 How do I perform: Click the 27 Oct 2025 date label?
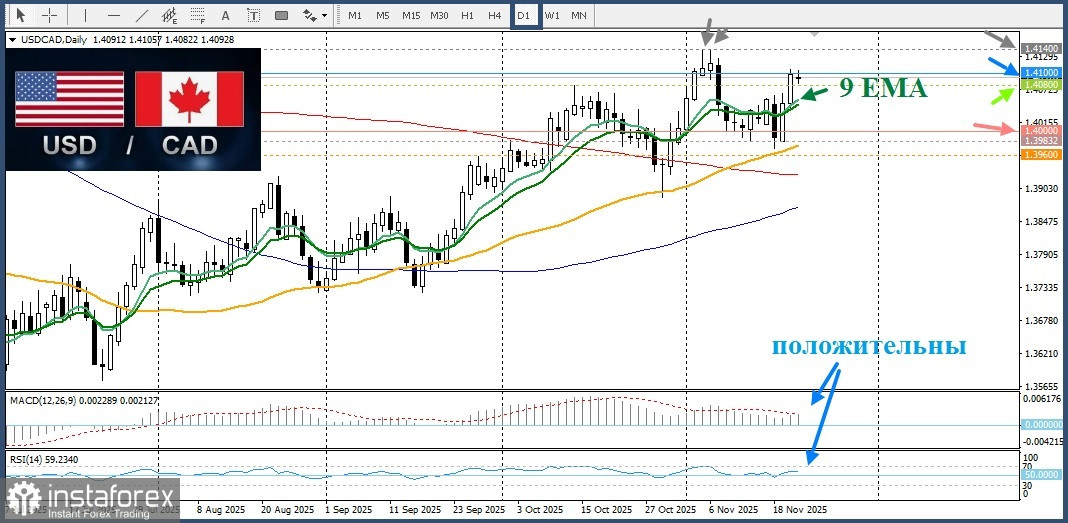669,509
